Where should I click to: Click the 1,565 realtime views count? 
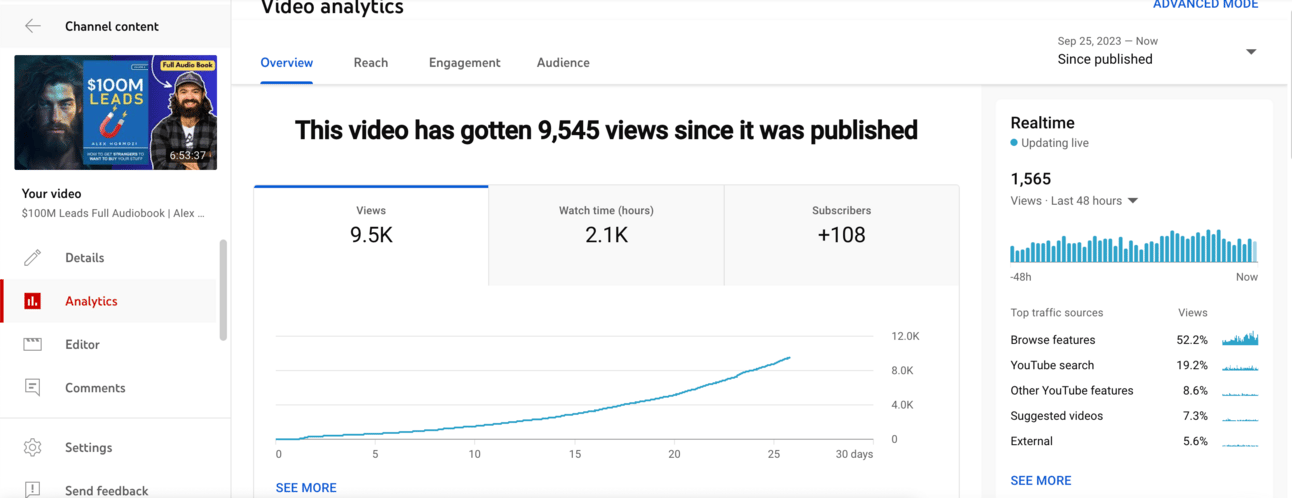[x=1030, y=179]
